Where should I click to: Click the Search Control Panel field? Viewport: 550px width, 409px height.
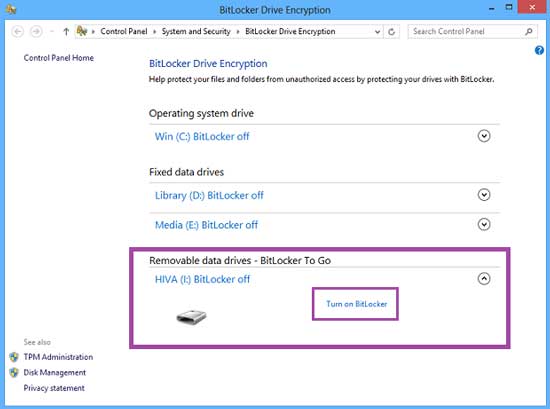pyautogui.click(x=468, y=32)
